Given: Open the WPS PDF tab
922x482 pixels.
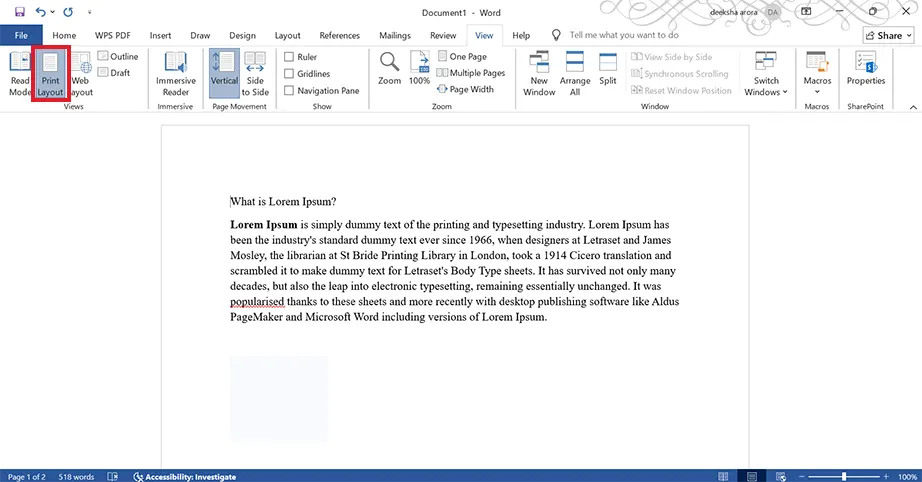Looking at the screenshot, I should tap(113, 35).
